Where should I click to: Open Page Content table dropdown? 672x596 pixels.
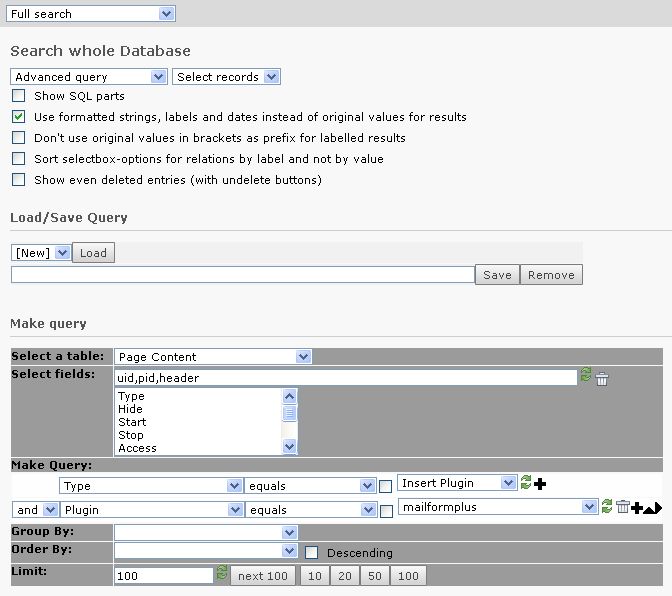click(213, 356)
